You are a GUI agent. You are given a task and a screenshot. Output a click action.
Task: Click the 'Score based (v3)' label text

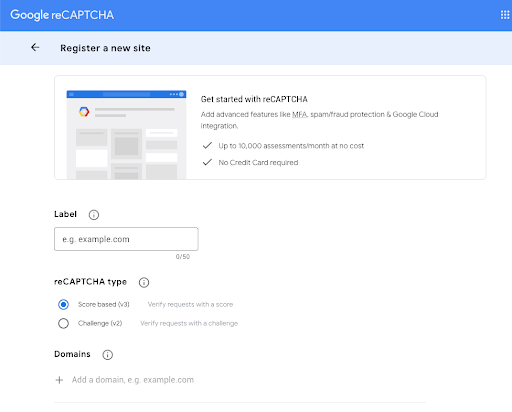coord(104,304)
